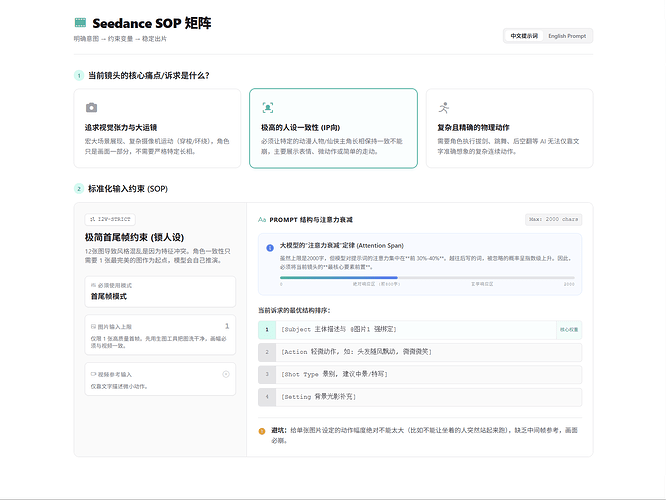
Task: Click the 标准化输入约束 (SOP) heading
Action: [x=128, y=189]
